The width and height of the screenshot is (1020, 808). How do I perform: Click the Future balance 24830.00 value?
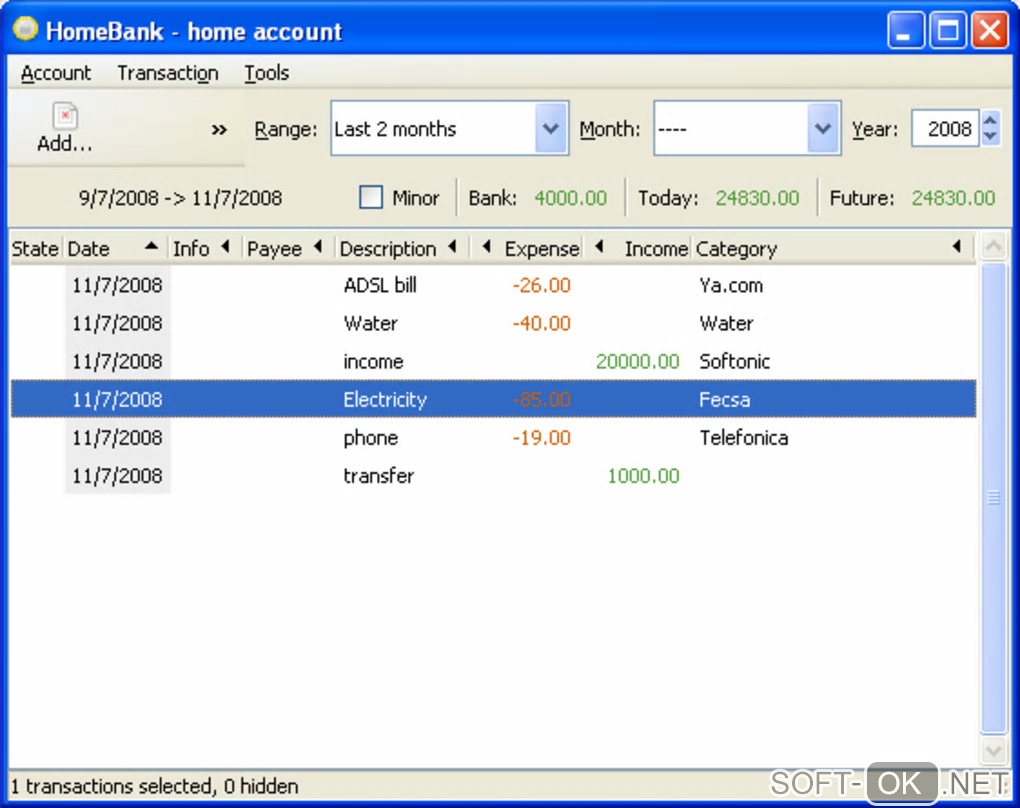coord(953,198)
